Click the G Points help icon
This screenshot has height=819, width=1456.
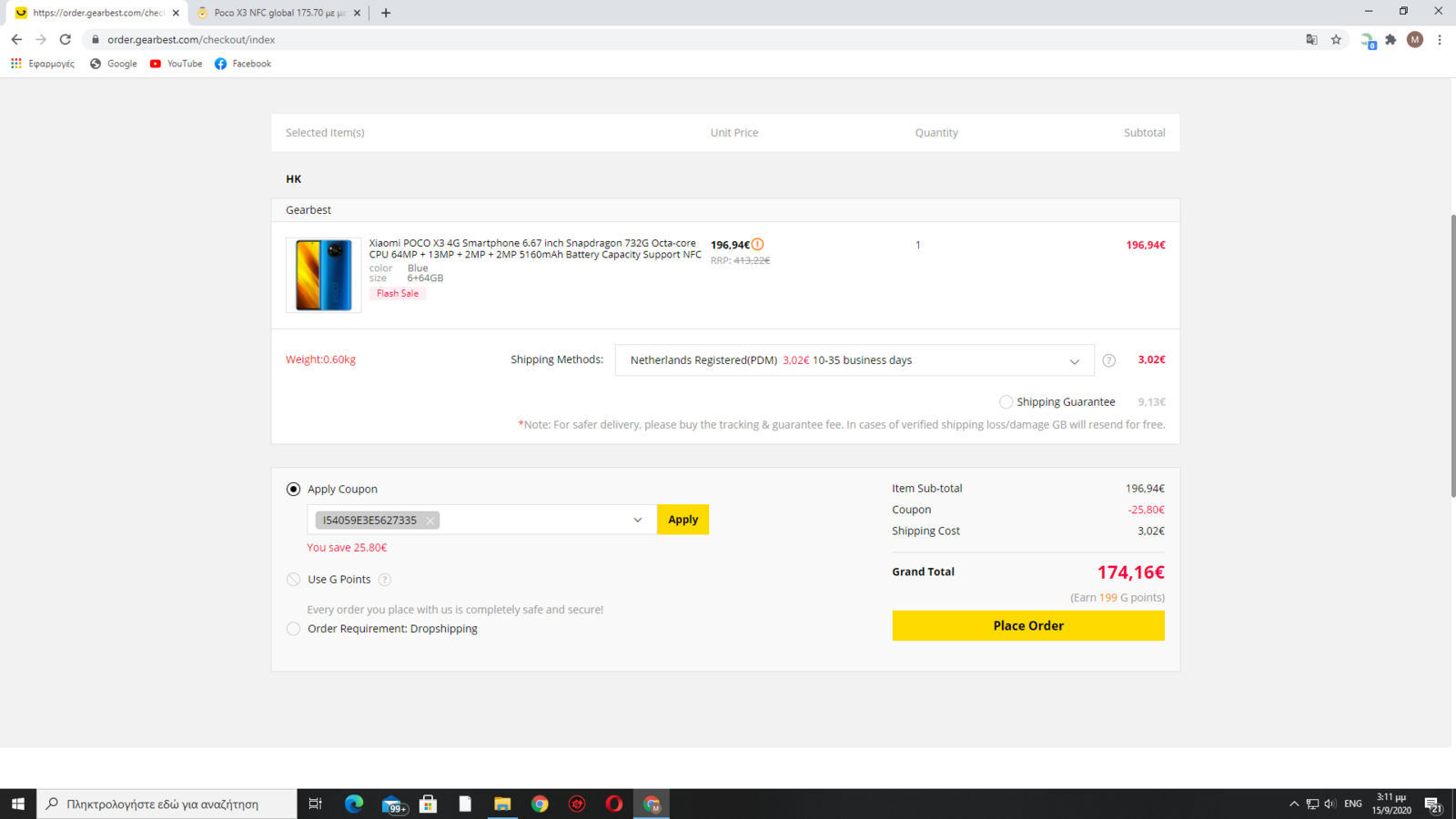point(385,580)
